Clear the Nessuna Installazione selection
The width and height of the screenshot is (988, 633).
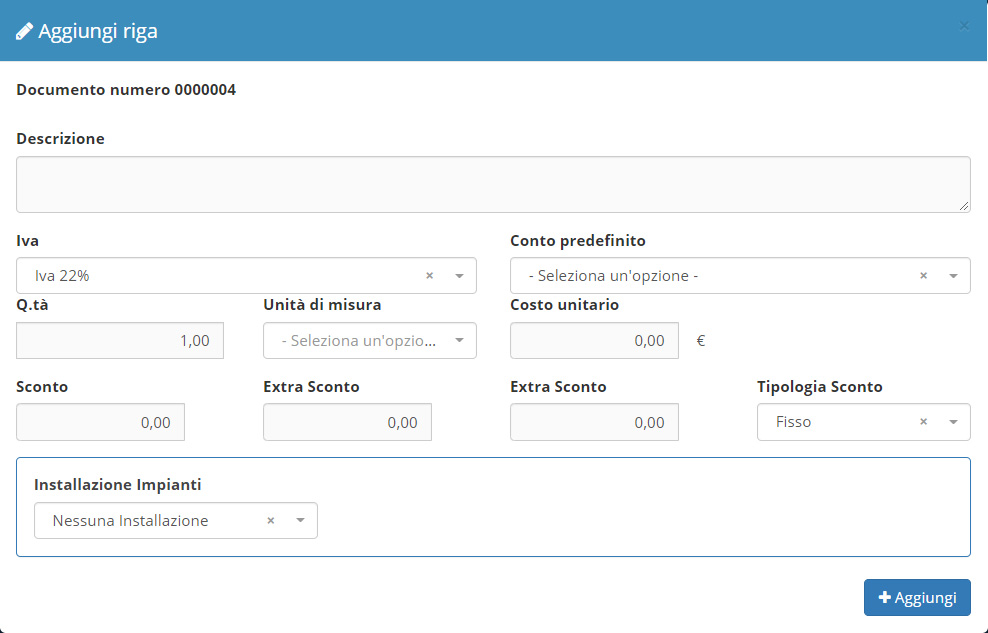click(x=270, y=521)
